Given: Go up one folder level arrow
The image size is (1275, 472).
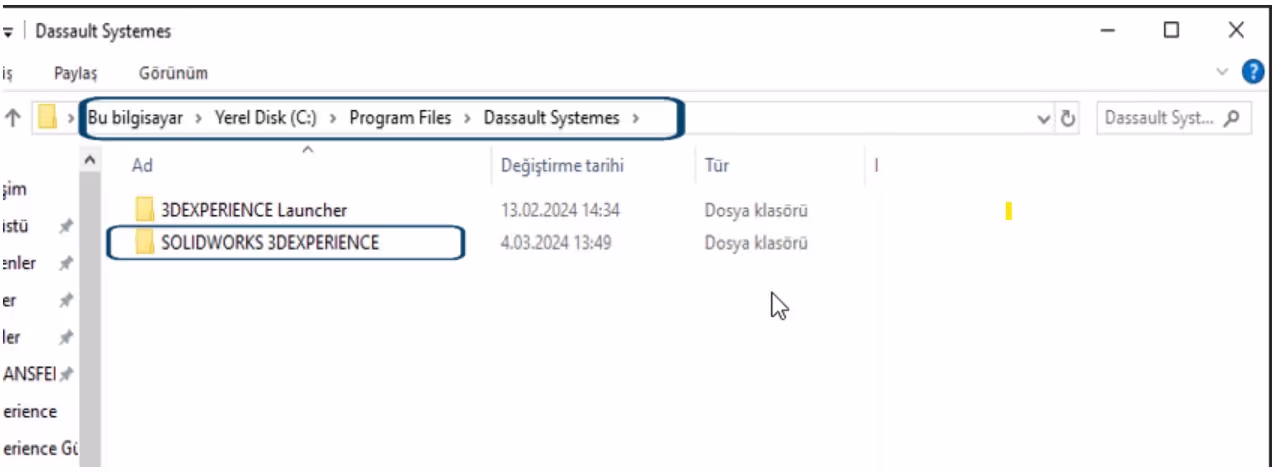Looking at the screenshot, I should (13, 118).
